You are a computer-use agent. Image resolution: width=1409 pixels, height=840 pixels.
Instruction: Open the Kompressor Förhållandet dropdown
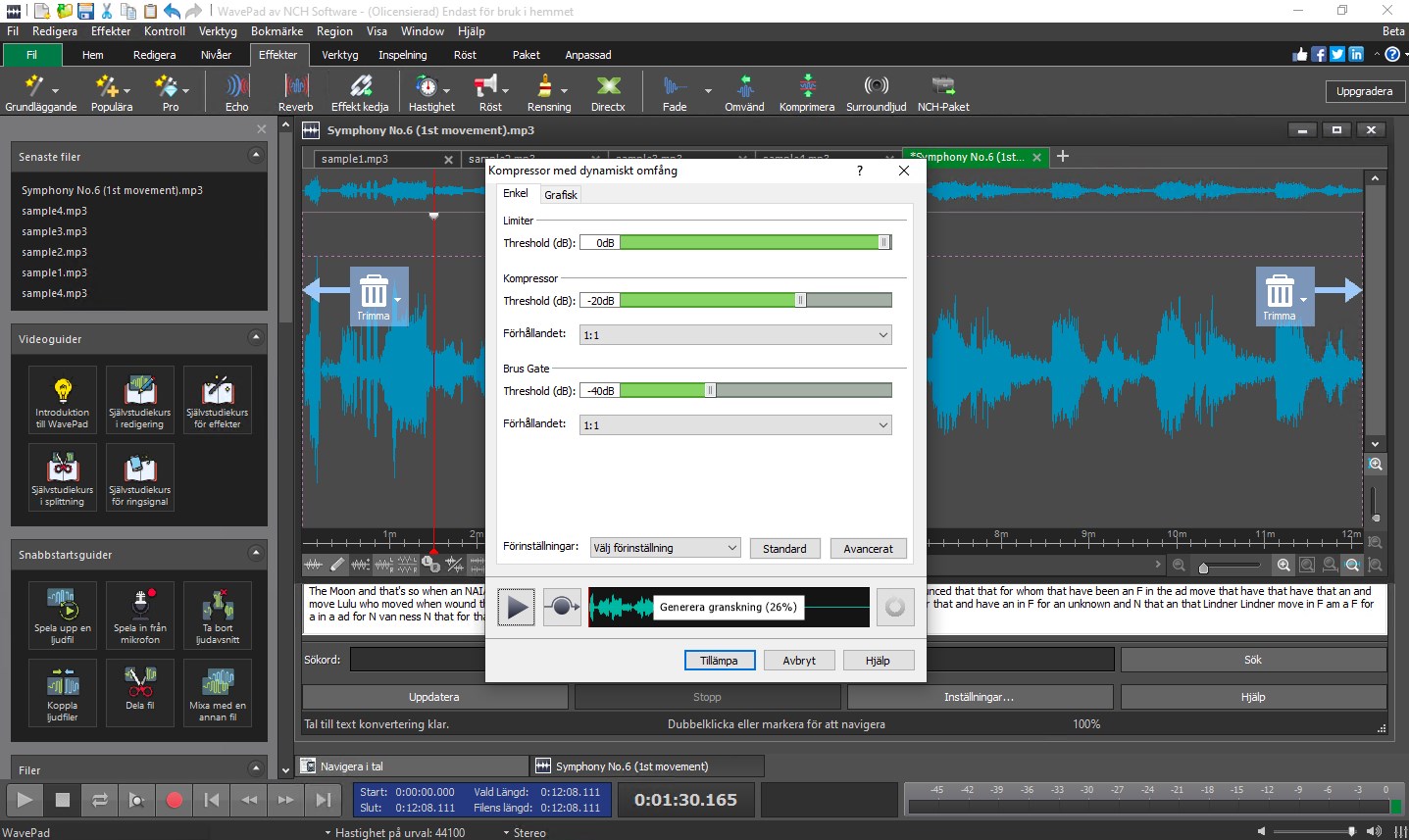(736, 334)
